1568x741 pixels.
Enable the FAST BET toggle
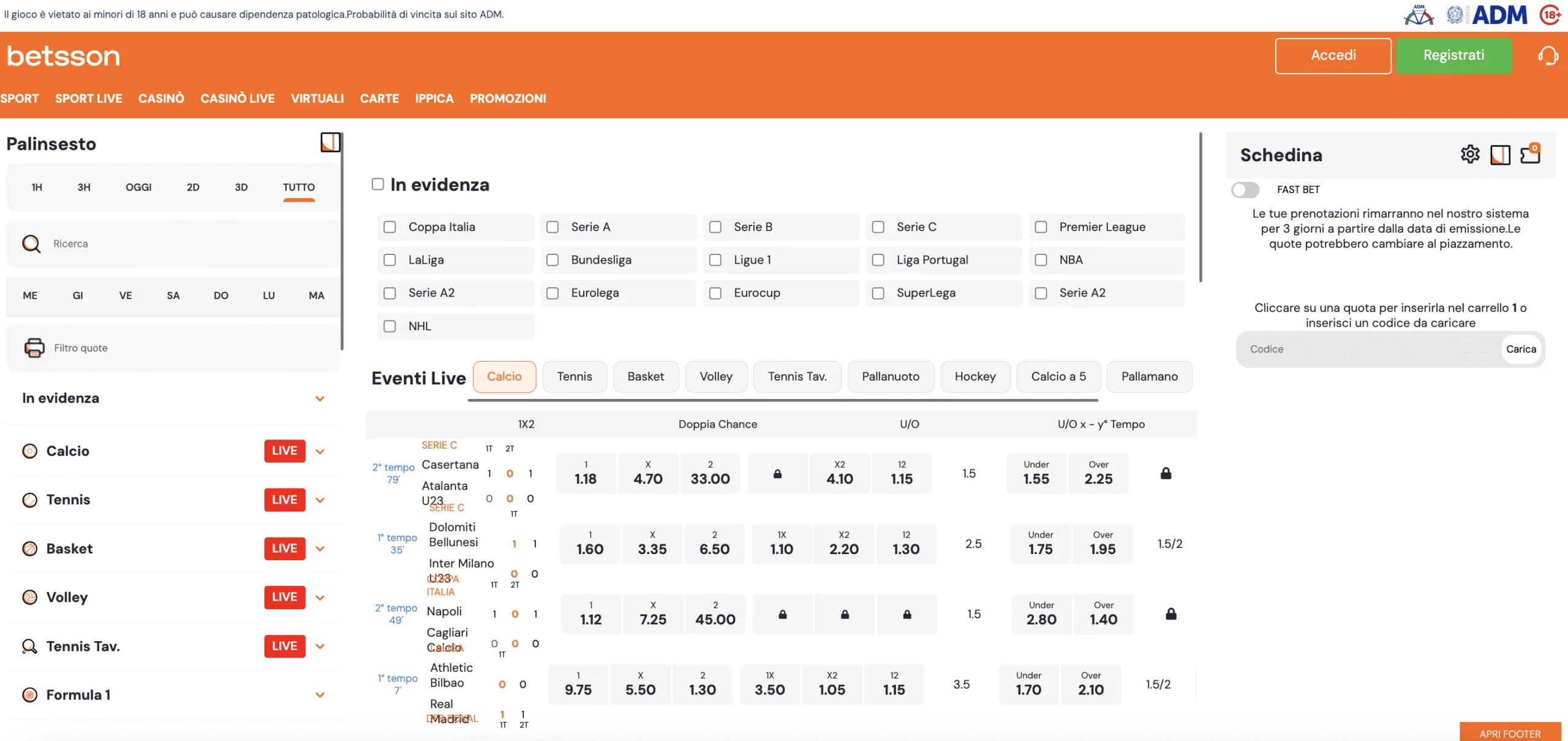pyautogui.click(x=1246, y=190)
